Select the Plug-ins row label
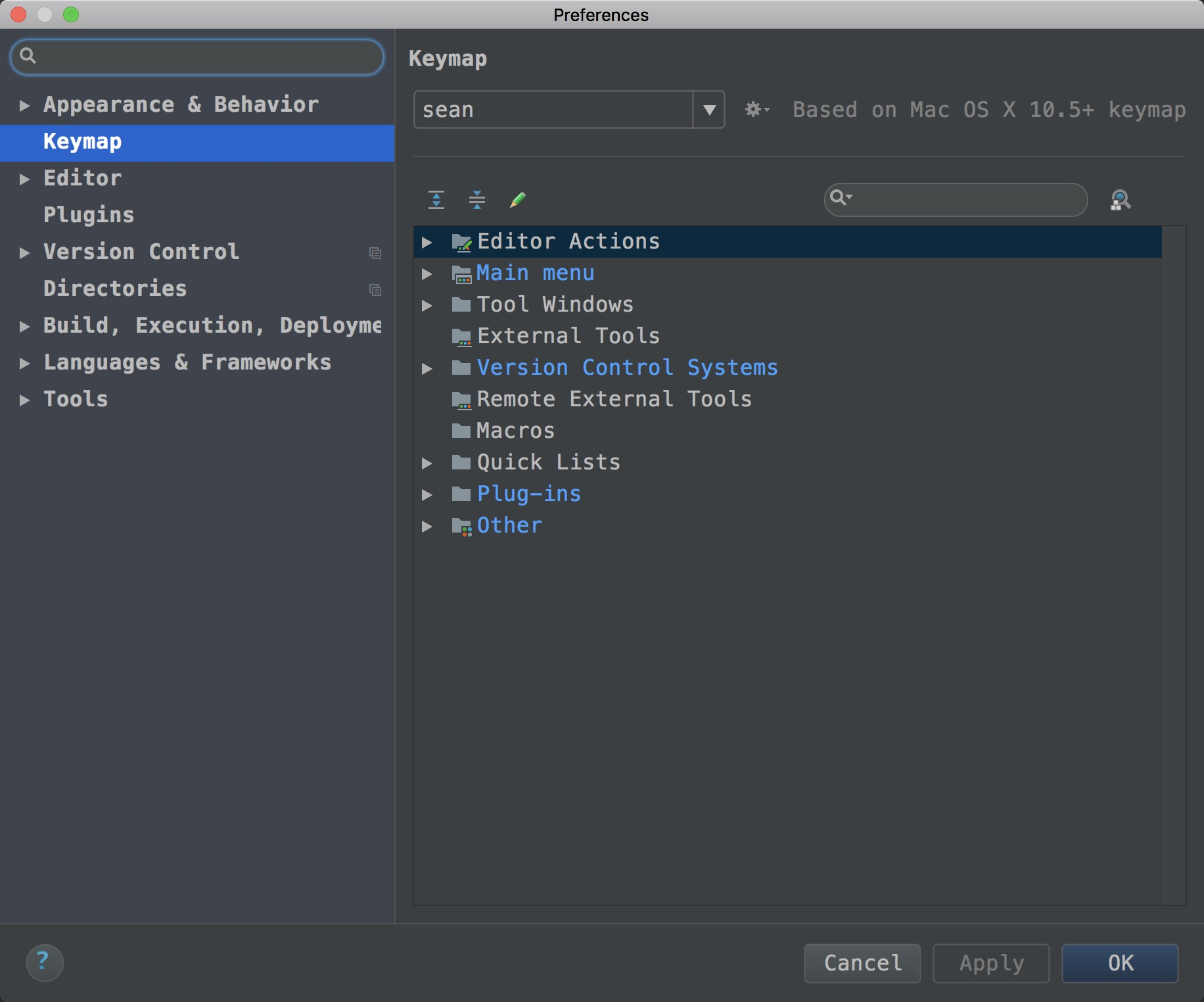 pyautogui.click(x=529, y=494)
